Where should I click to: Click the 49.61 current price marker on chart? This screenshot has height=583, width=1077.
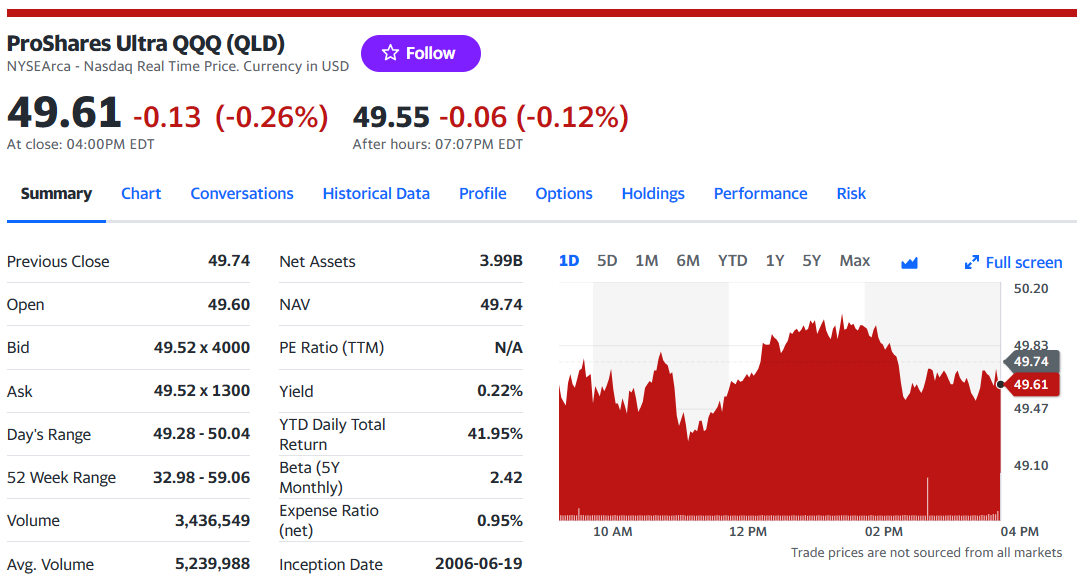[1032, 385]
